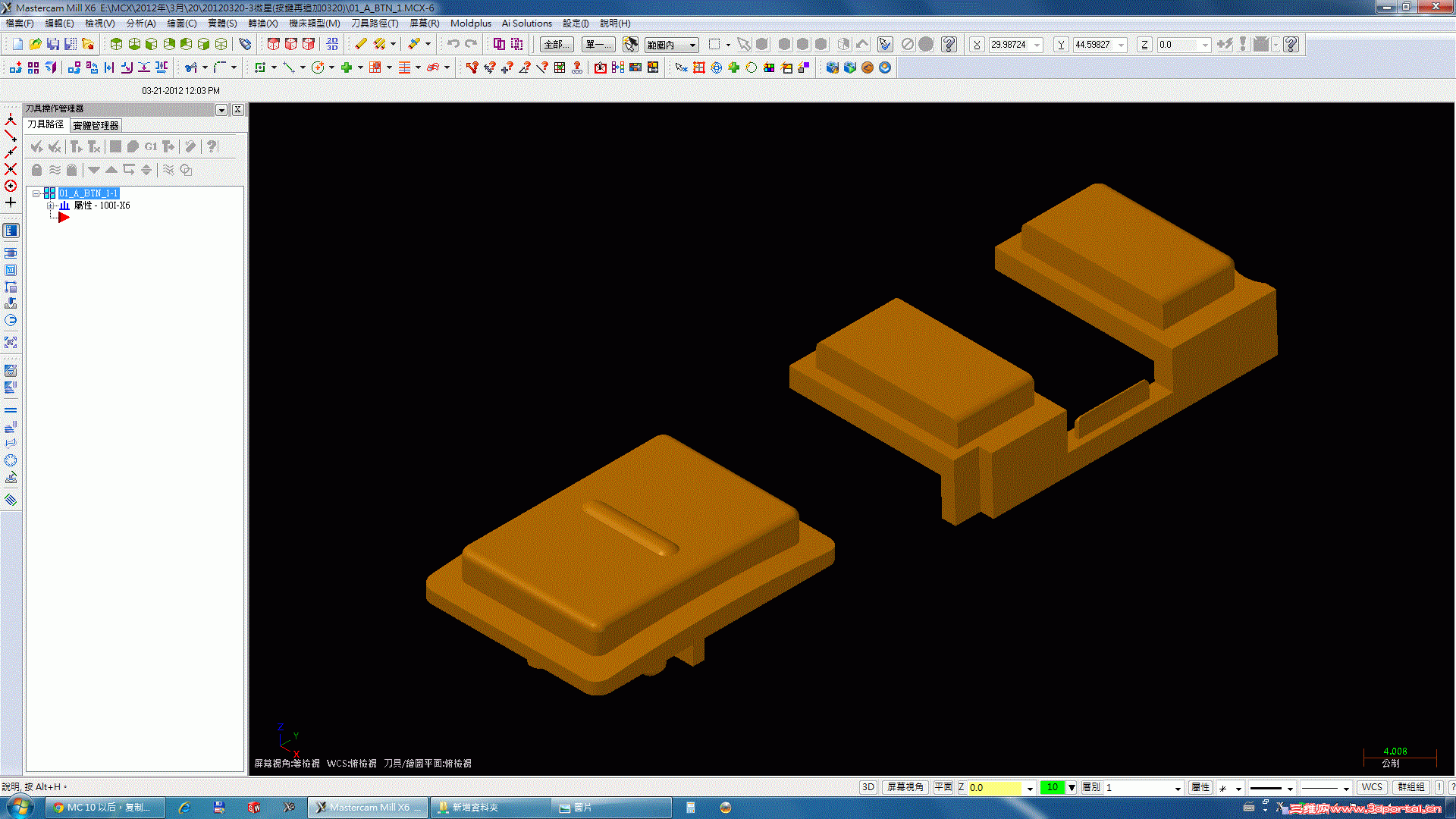Open the 層別 level dropdown
1456x819 pixels.
coord(1177,788)
